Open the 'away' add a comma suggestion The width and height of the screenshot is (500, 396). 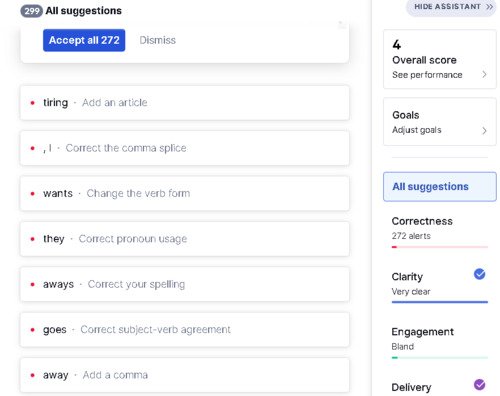coord(185,375)
